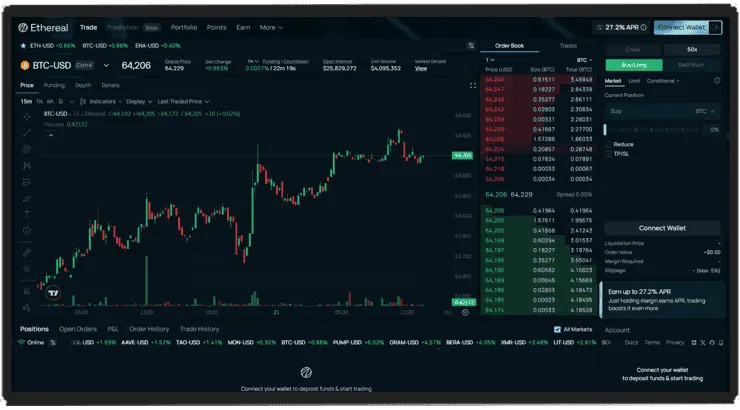Switch to the Funding chart tab

tap(54, 85)
